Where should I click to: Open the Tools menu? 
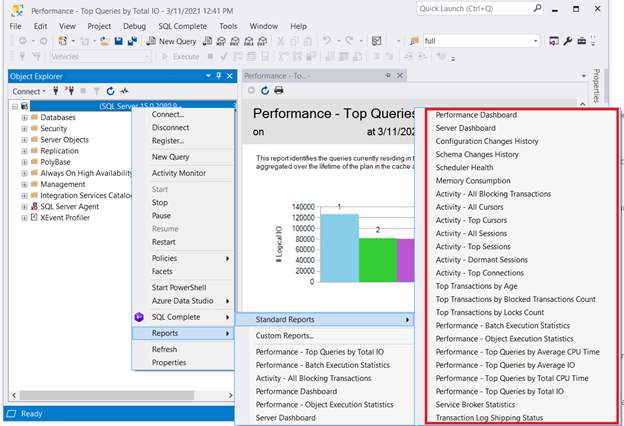228,26
